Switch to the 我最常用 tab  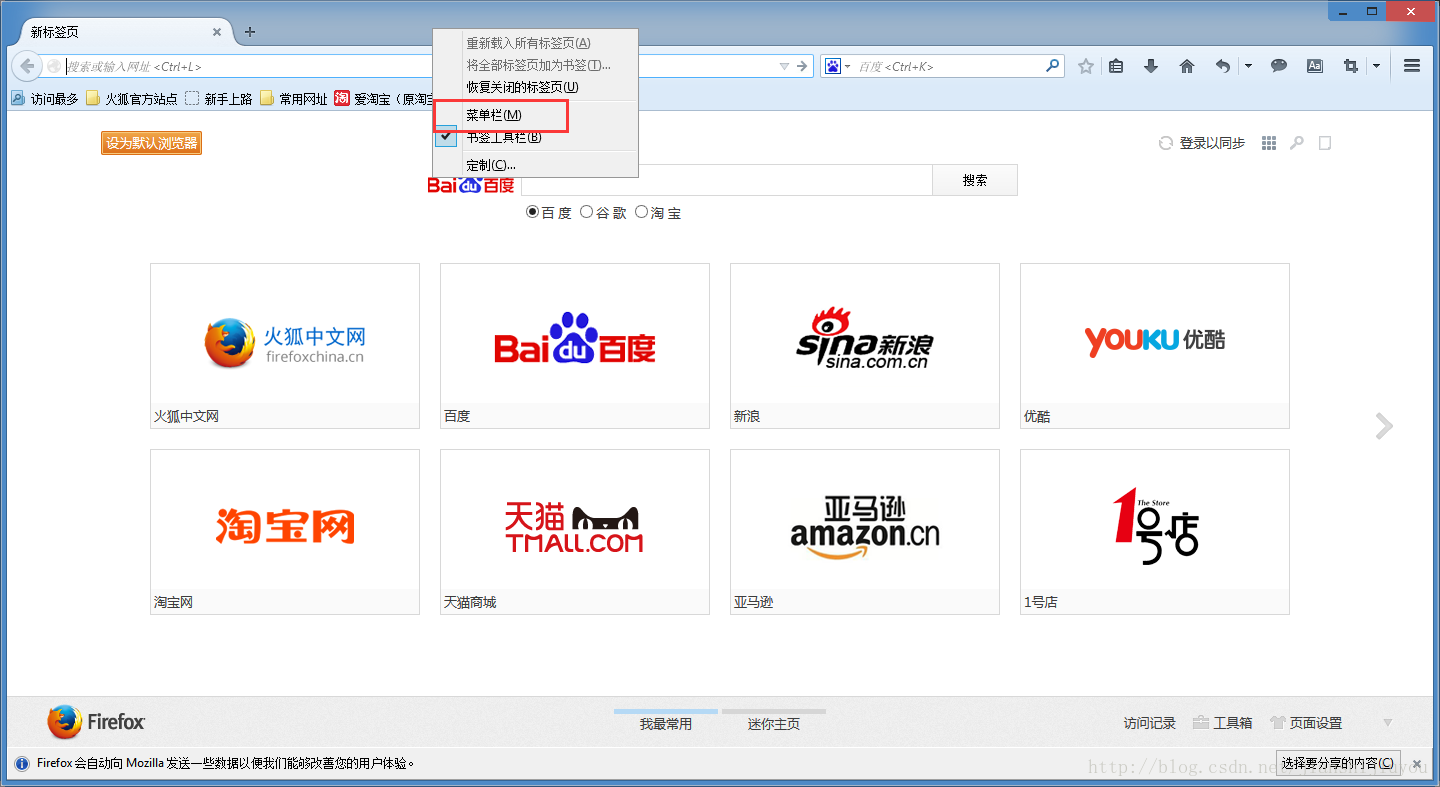coord(666,722)
